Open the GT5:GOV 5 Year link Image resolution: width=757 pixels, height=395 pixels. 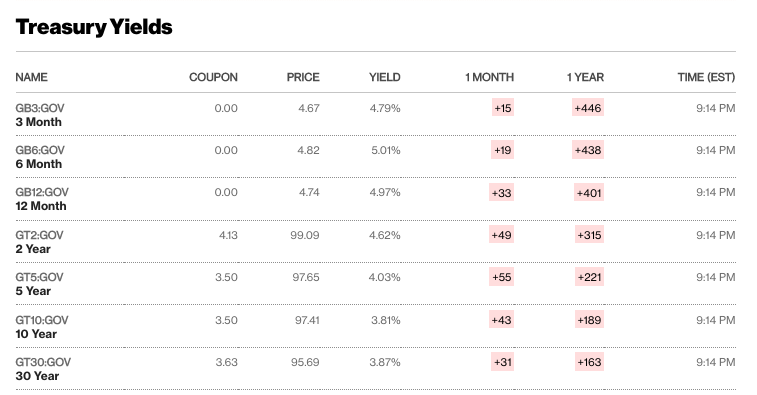pyautogui.click(x=40, y=284)
